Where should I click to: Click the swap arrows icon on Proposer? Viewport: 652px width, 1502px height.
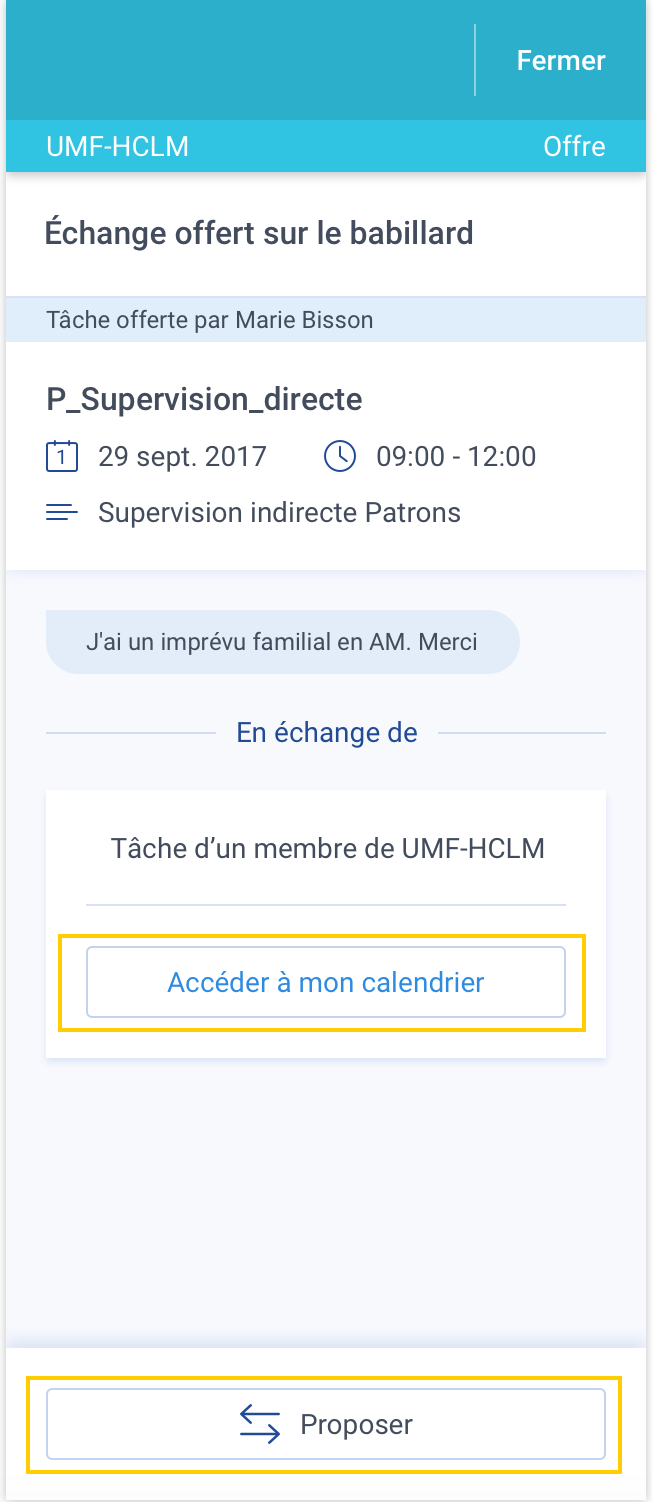[260, 1424]
